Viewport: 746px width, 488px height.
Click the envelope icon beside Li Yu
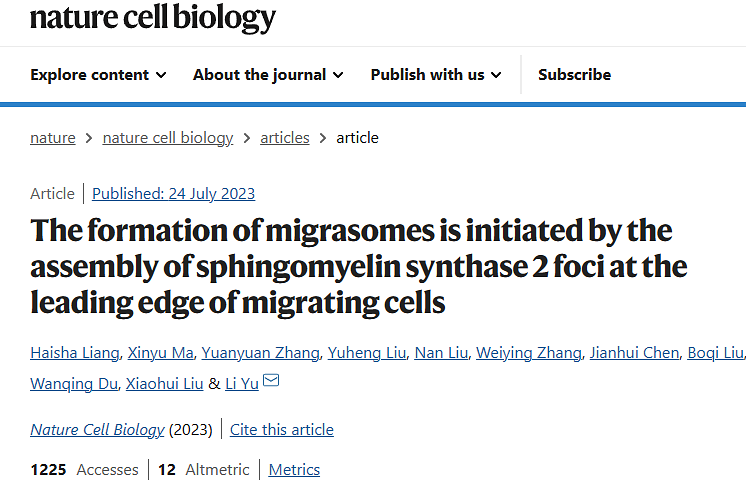pyautogui.click(x=270, y=381)
